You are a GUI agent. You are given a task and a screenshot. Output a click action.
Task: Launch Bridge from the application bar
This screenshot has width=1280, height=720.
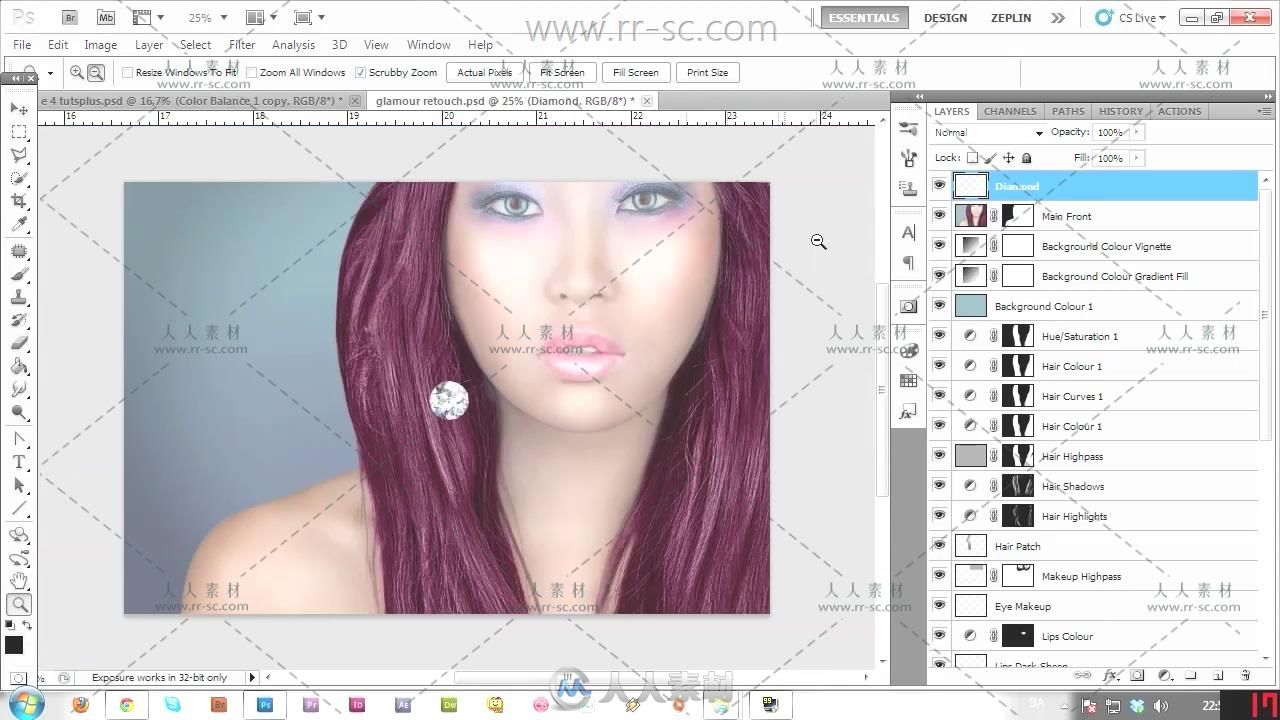tap(70, 17)
